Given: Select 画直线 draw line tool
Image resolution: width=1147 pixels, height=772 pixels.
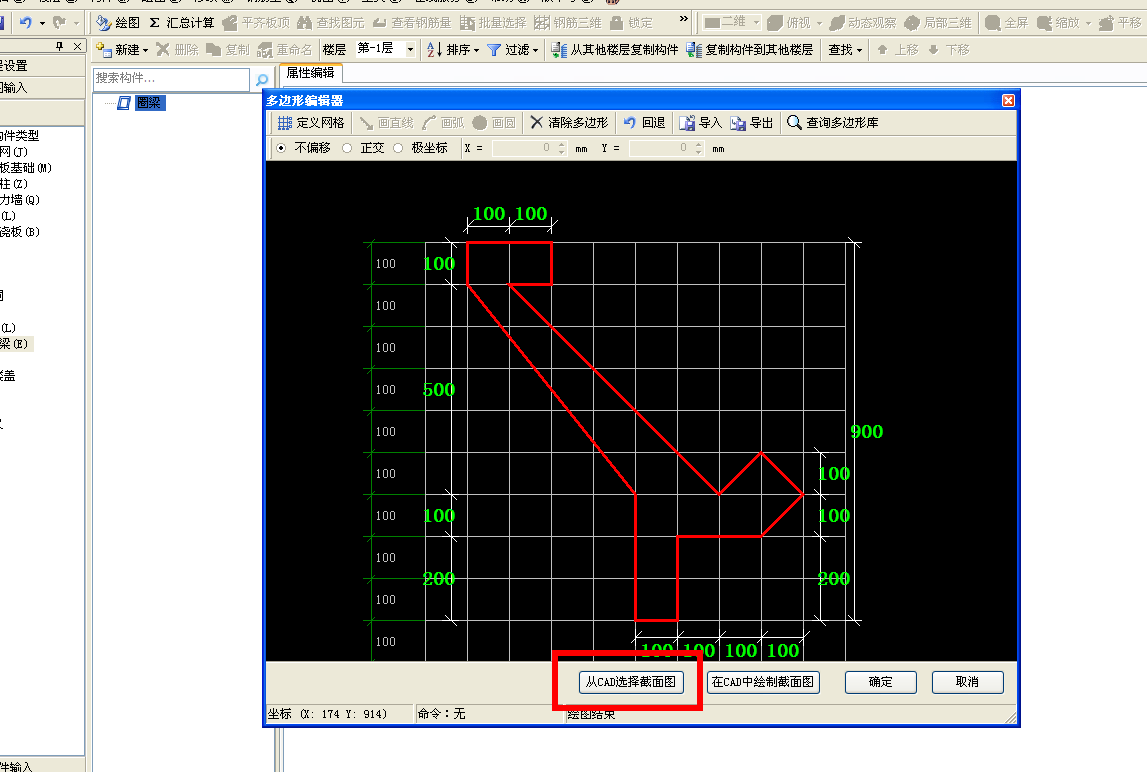Looking at the screenshot, I should (386, 122).
